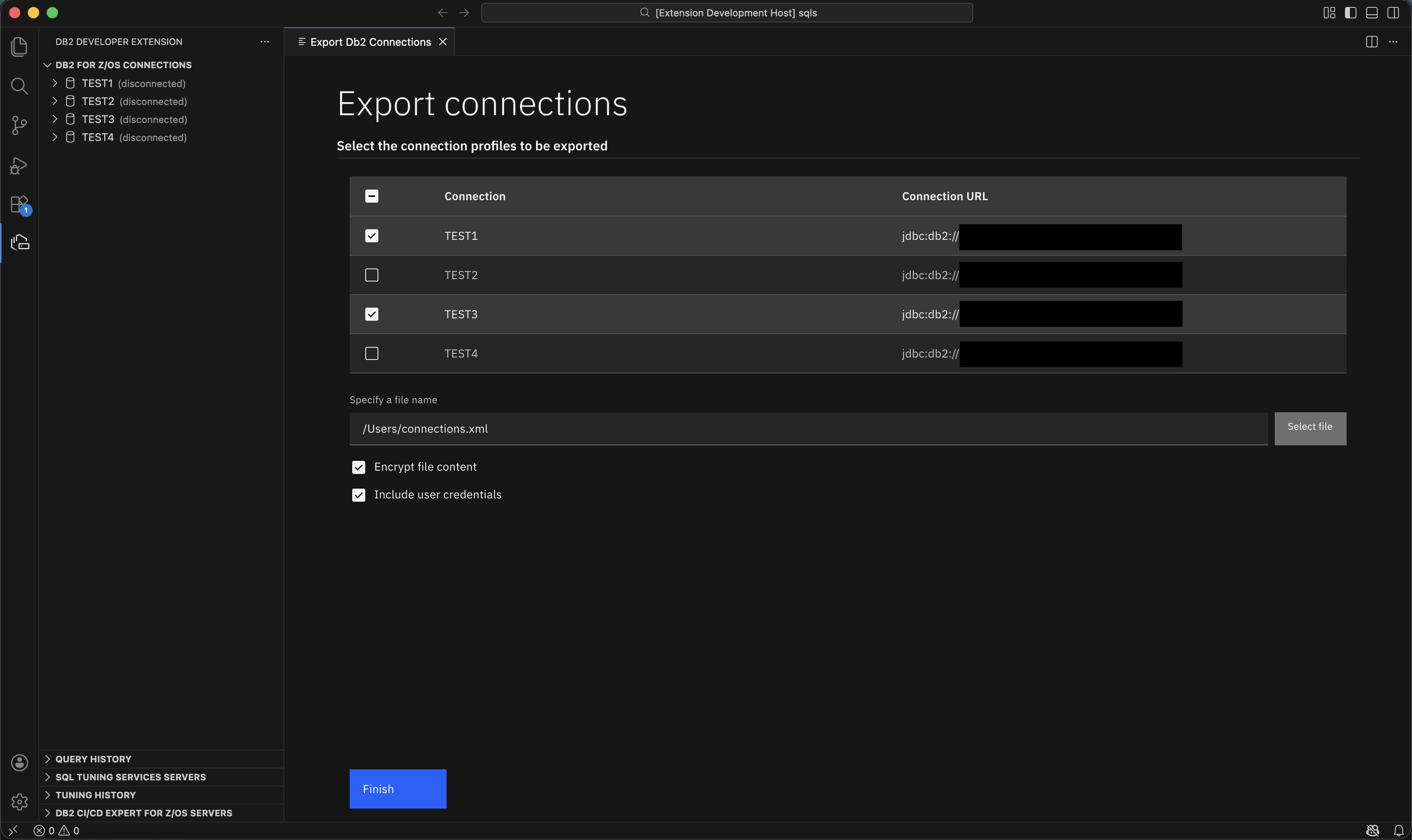Show errors and warnings in status bar
This screenshot has width=1412, height=840.
(57, 830)
